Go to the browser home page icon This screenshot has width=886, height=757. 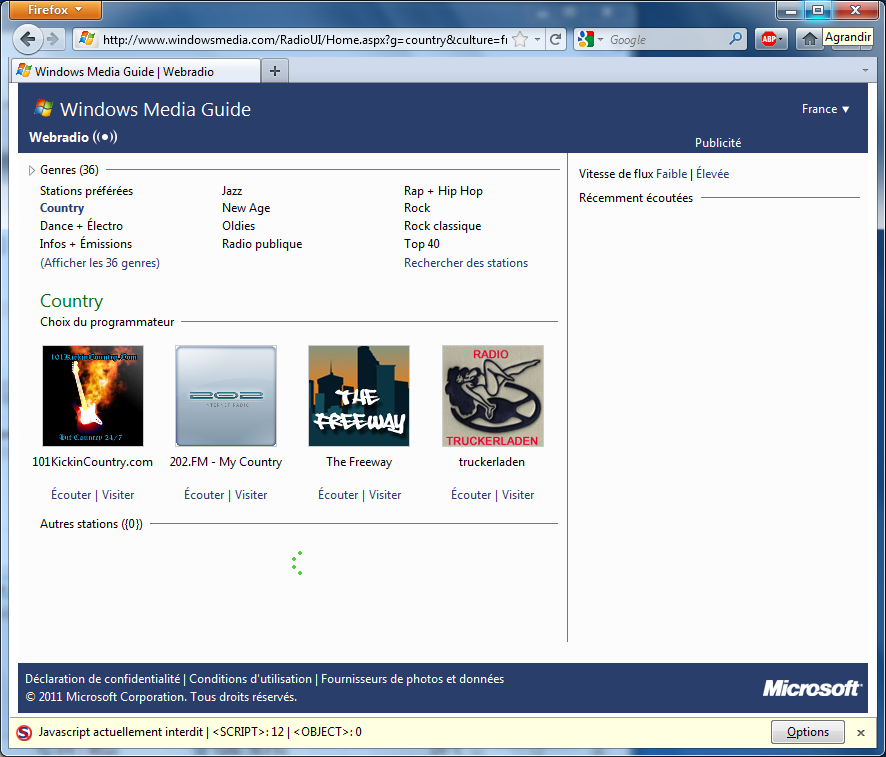[809, 39]
